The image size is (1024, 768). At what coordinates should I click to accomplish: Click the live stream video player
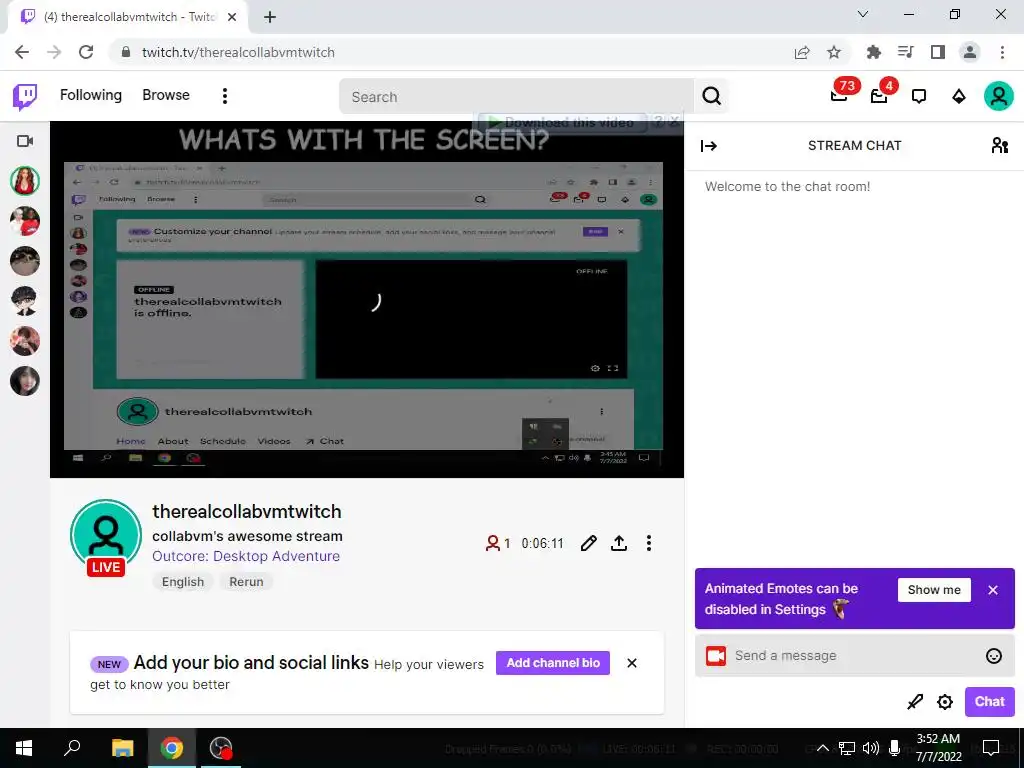pos(367,299)
